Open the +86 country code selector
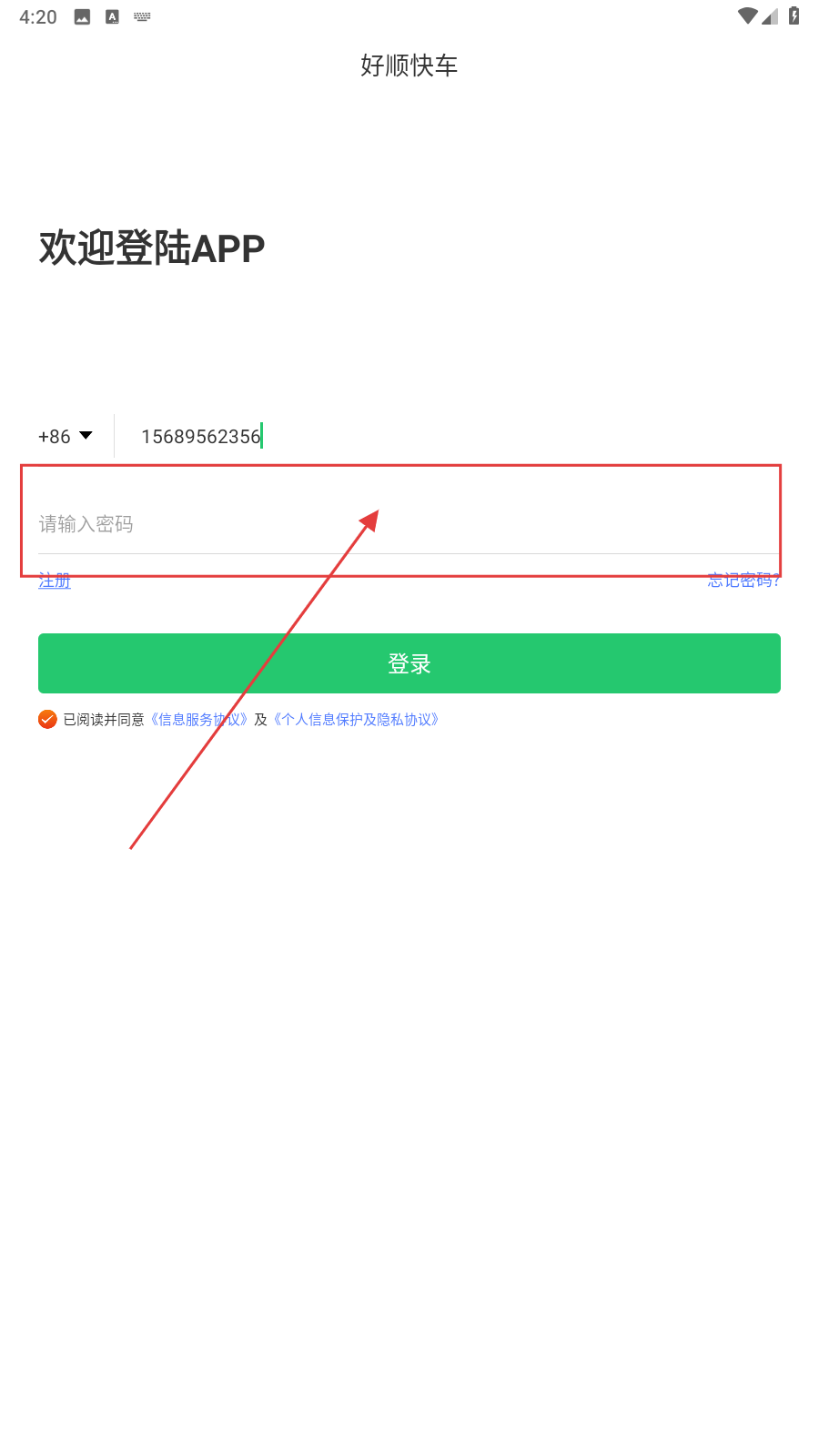This screenshot has height=1456, width=819. 66,437
